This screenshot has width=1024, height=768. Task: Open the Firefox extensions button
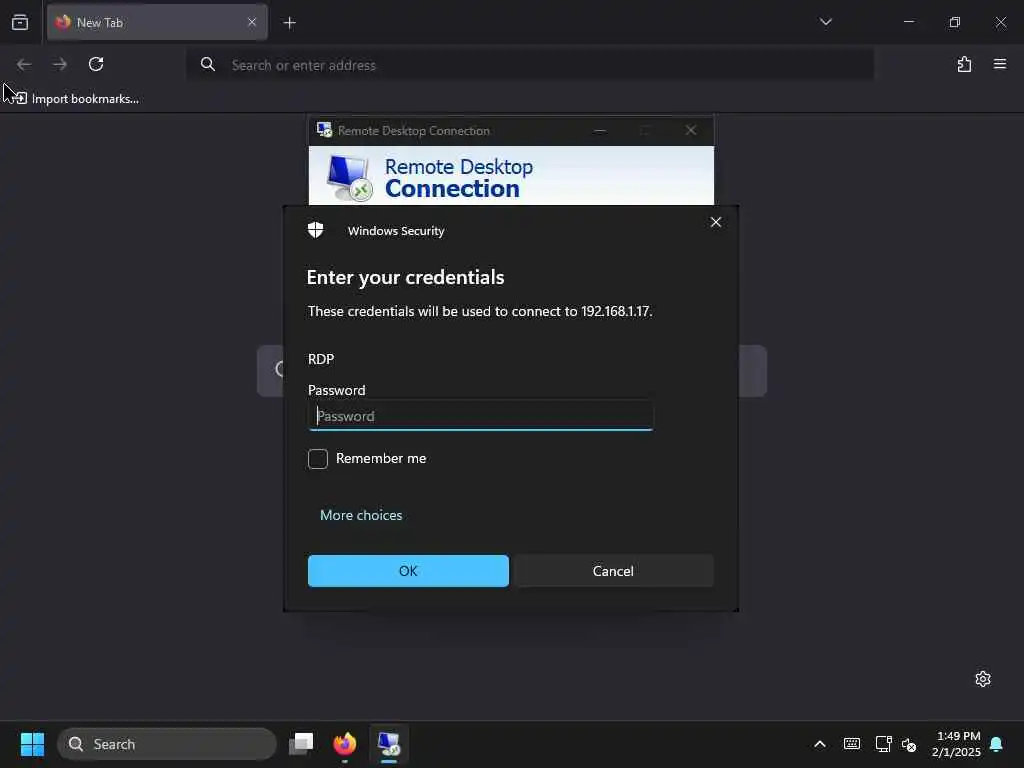[x=964, y=64]
